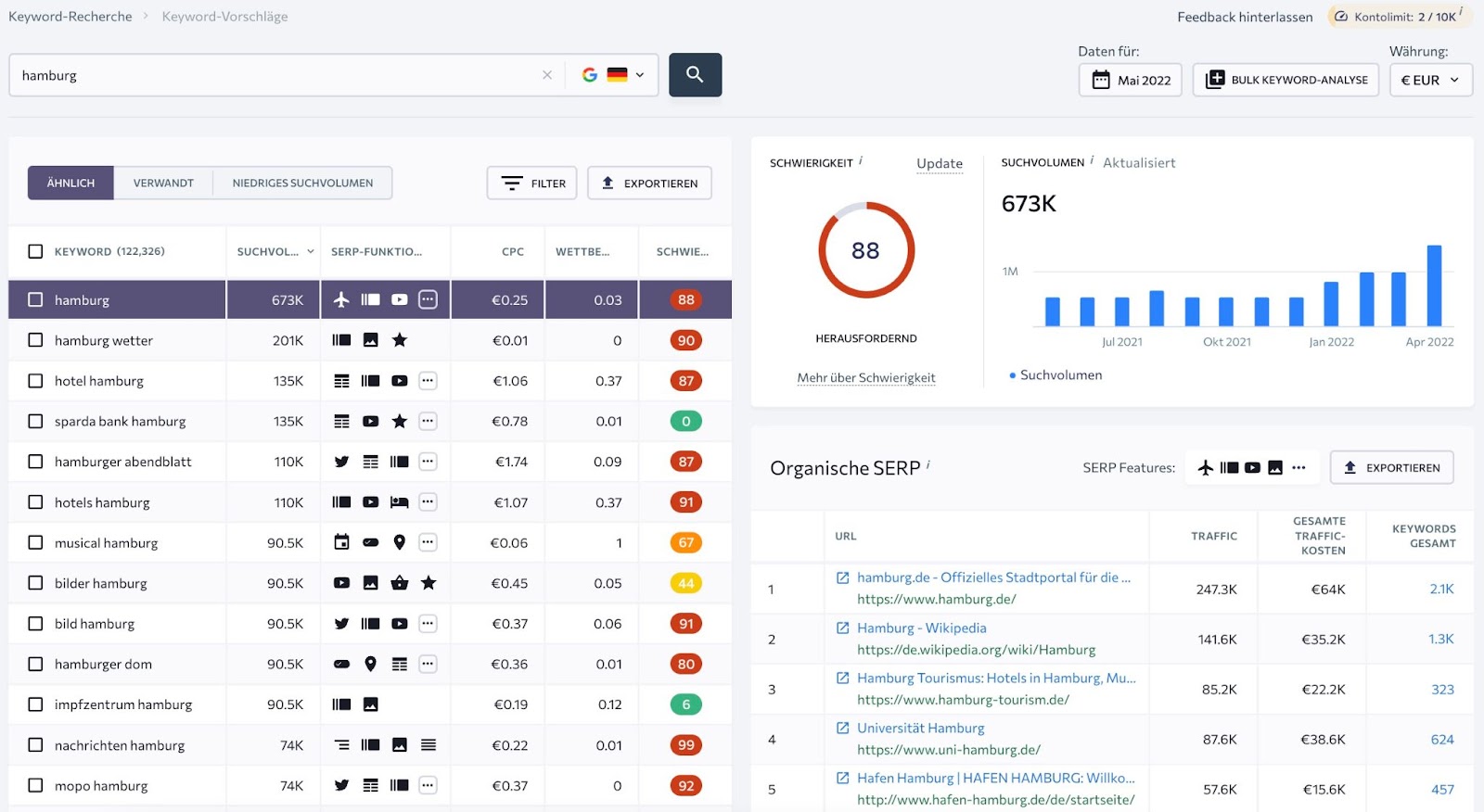Screen dimensions: 1484x812
Task: Click star icon in sparda bank hamburg row
Action: (400, 421)
